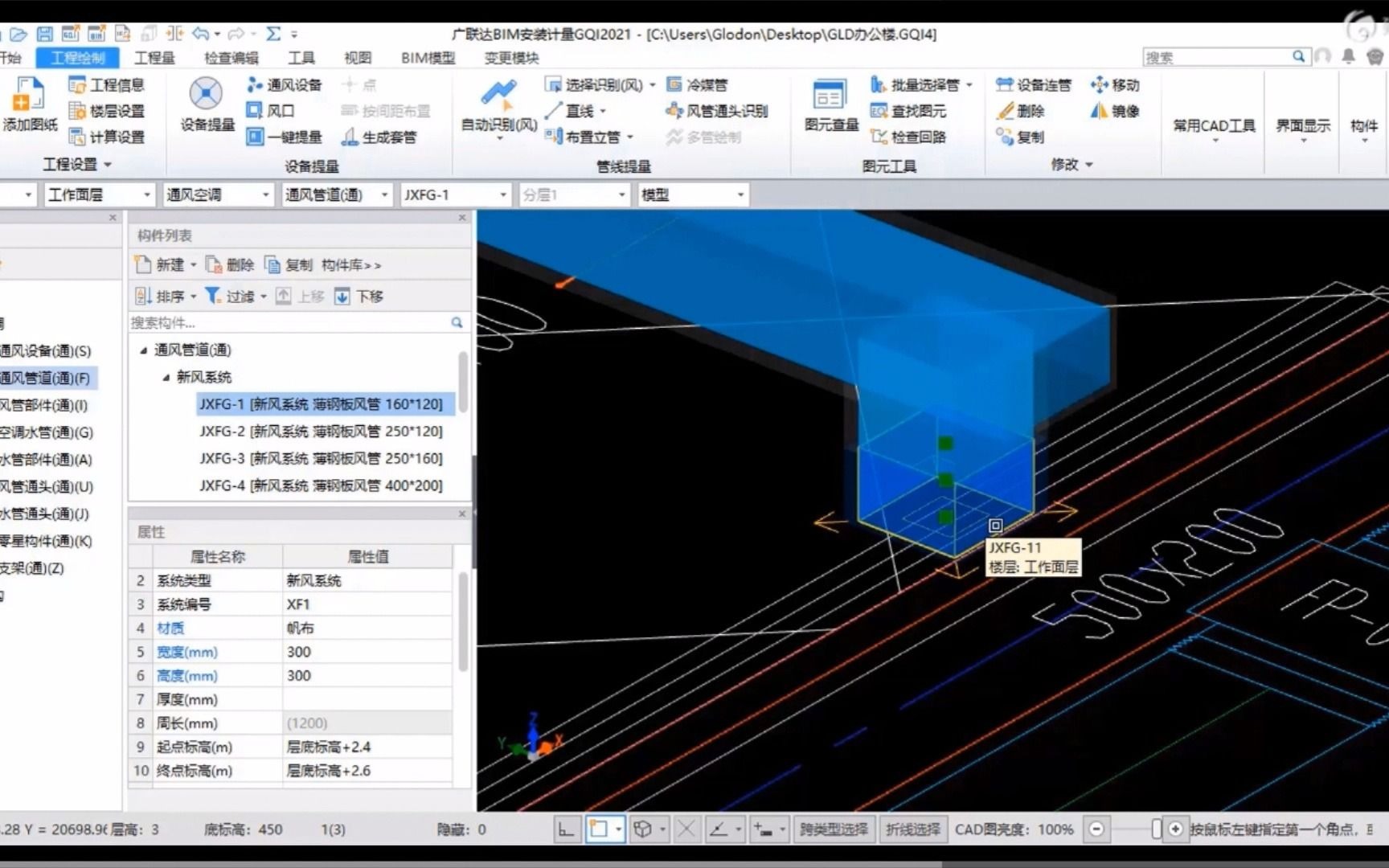Click the 删除 delete tool in ribbon
1389x868 pixels.
[x=1020, y=111]
